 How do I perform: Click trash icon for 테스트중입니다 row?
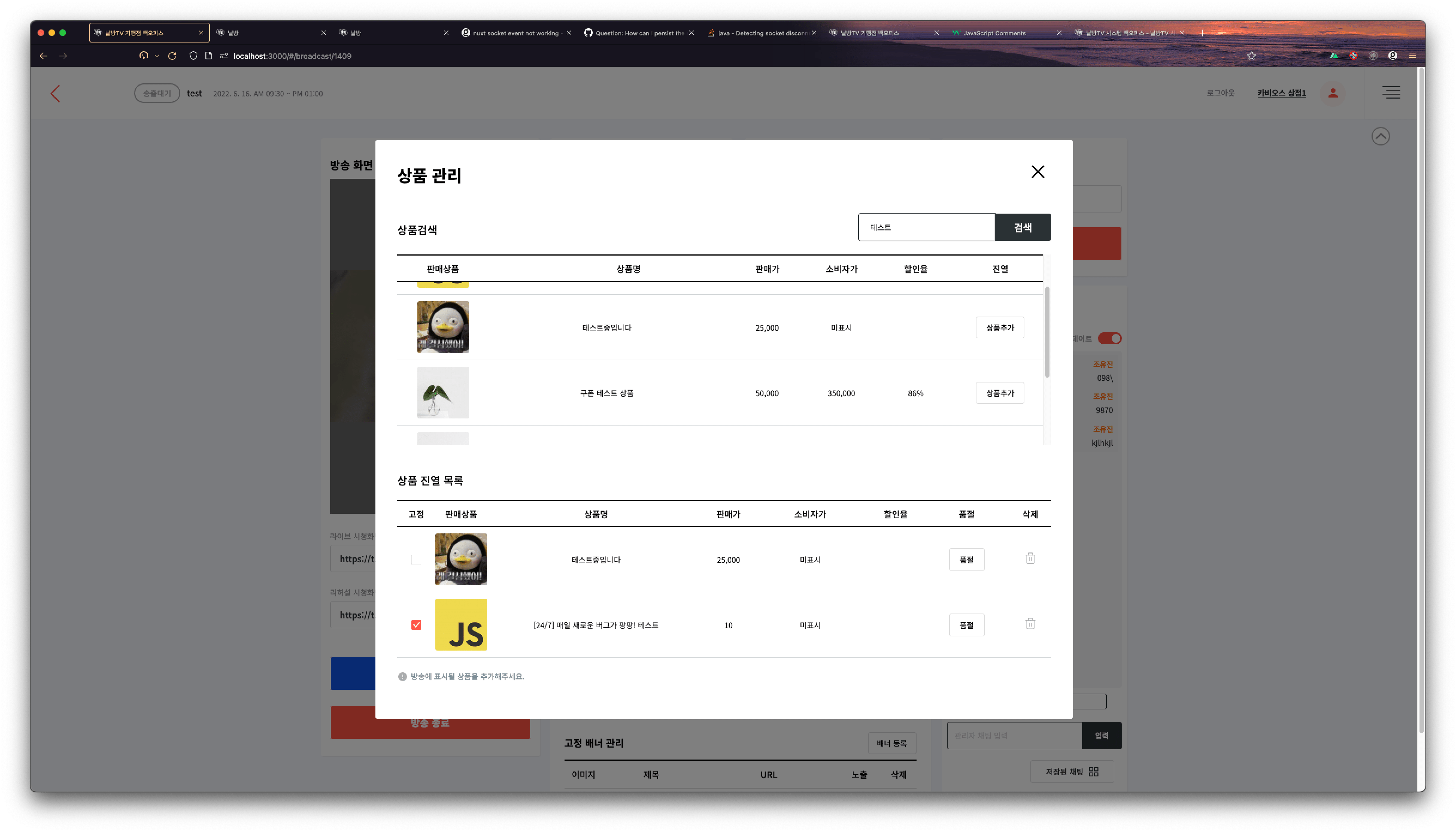point(1030,558)
